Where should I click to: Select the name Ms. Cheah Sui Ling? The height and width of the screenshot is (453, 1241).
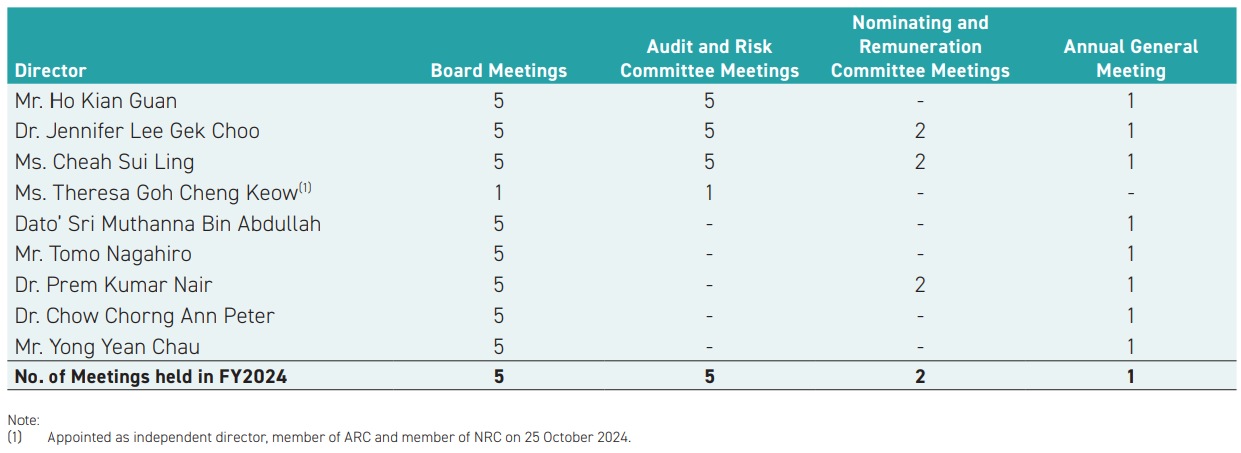tap(104, 162)
